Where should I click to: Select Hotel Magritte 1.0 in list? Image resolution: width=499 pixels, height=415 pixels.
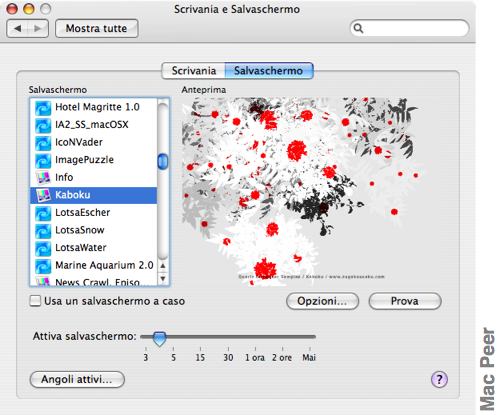93,107
